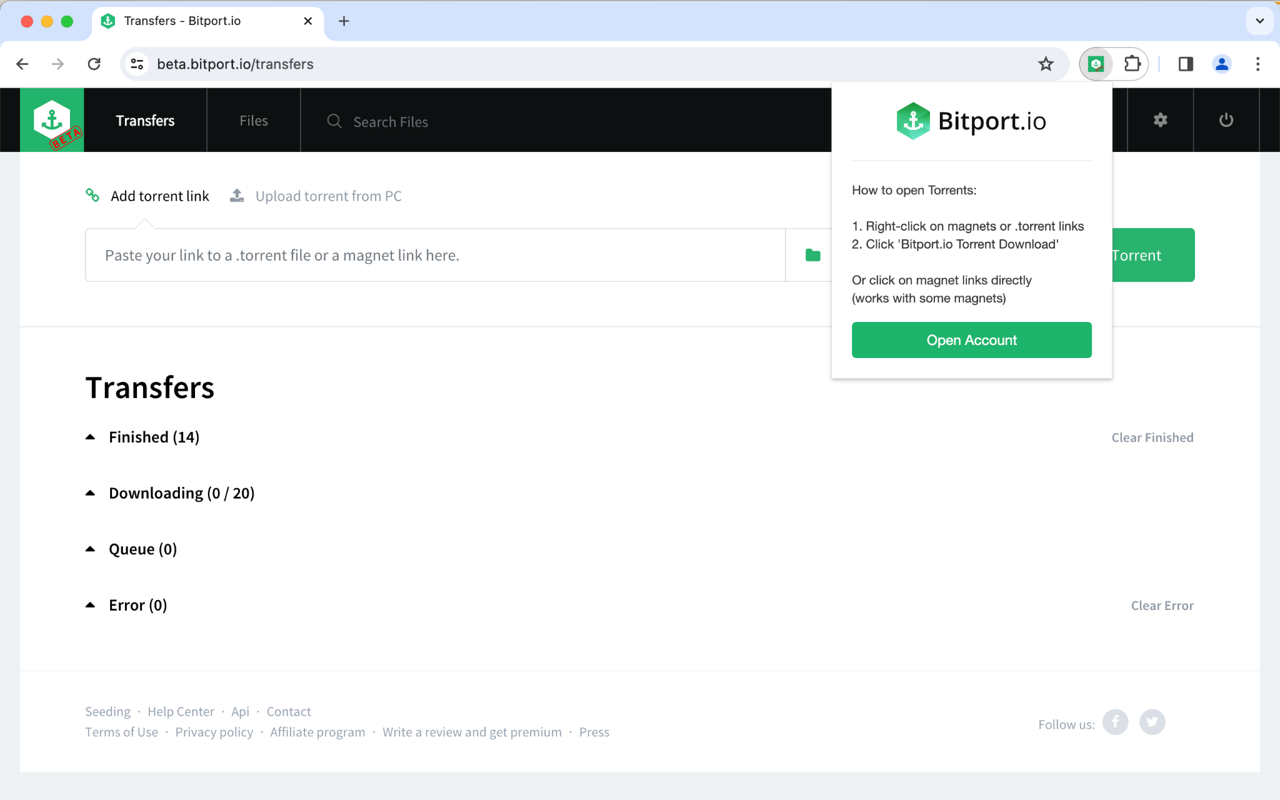Switch to the Files tab

(253, 120)
